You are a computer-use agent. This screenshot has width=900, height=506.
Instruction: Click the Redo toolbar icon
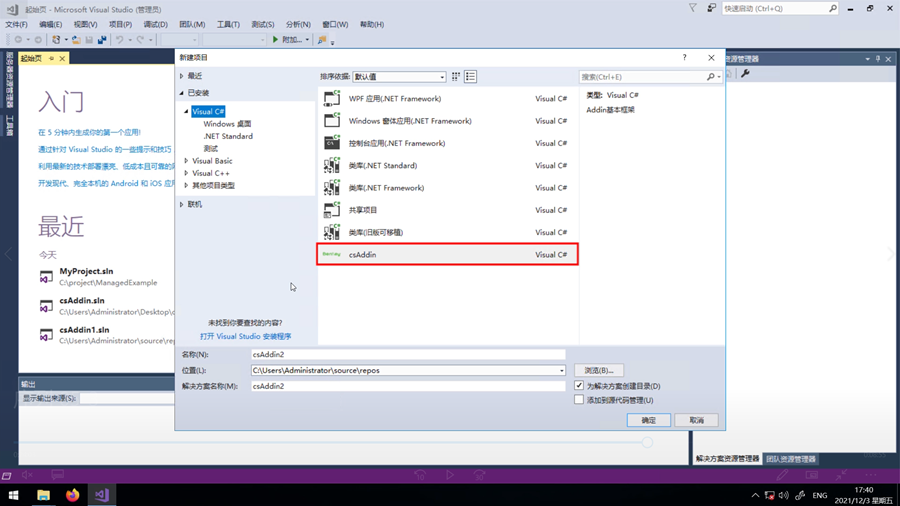pyautogui.click(x=141, y=40)
